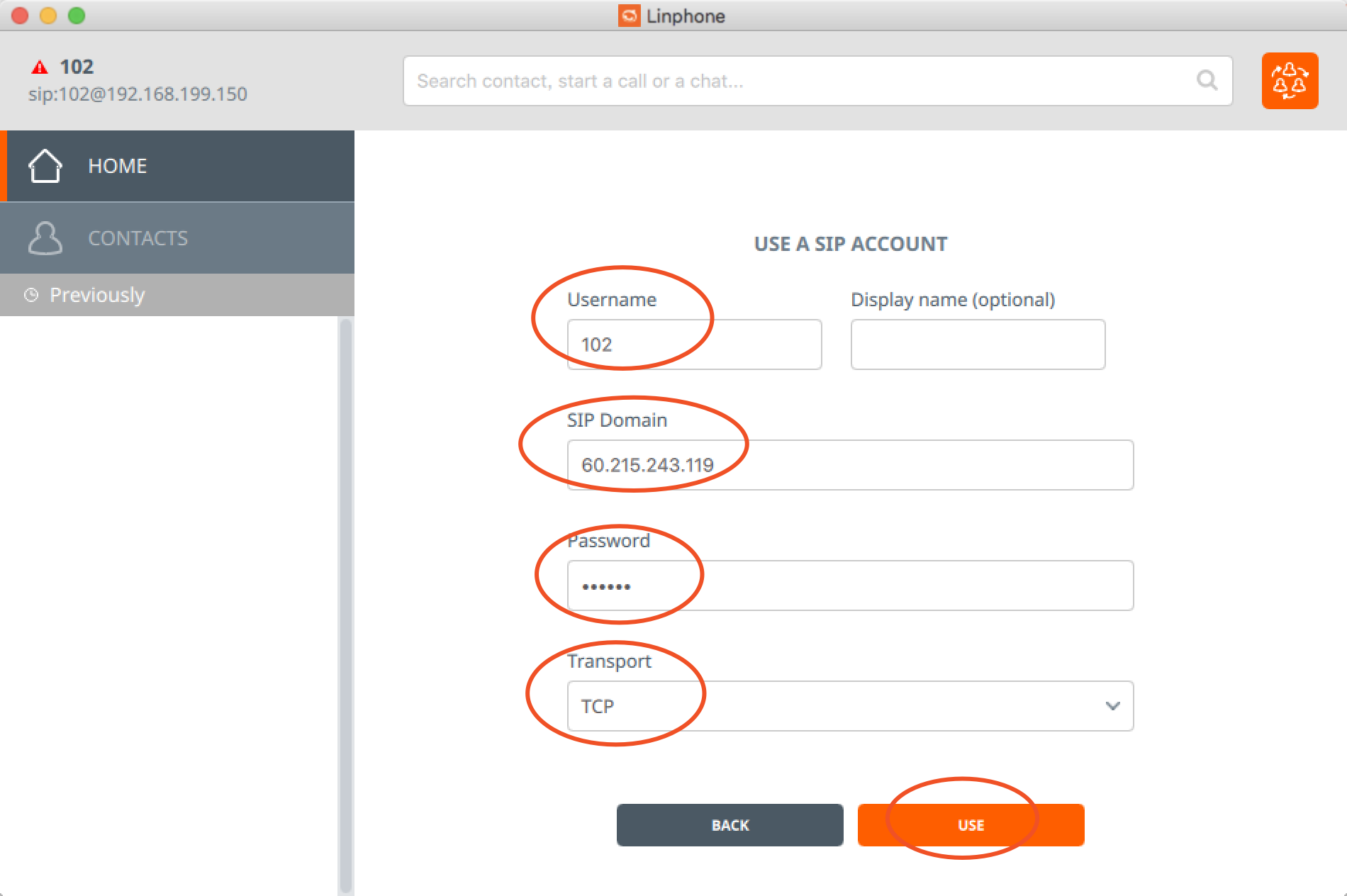This screenshot has width=1347, height=896.
Task: Click sip:102@192.168.199.150 account address
Action: tap(138, 94)
